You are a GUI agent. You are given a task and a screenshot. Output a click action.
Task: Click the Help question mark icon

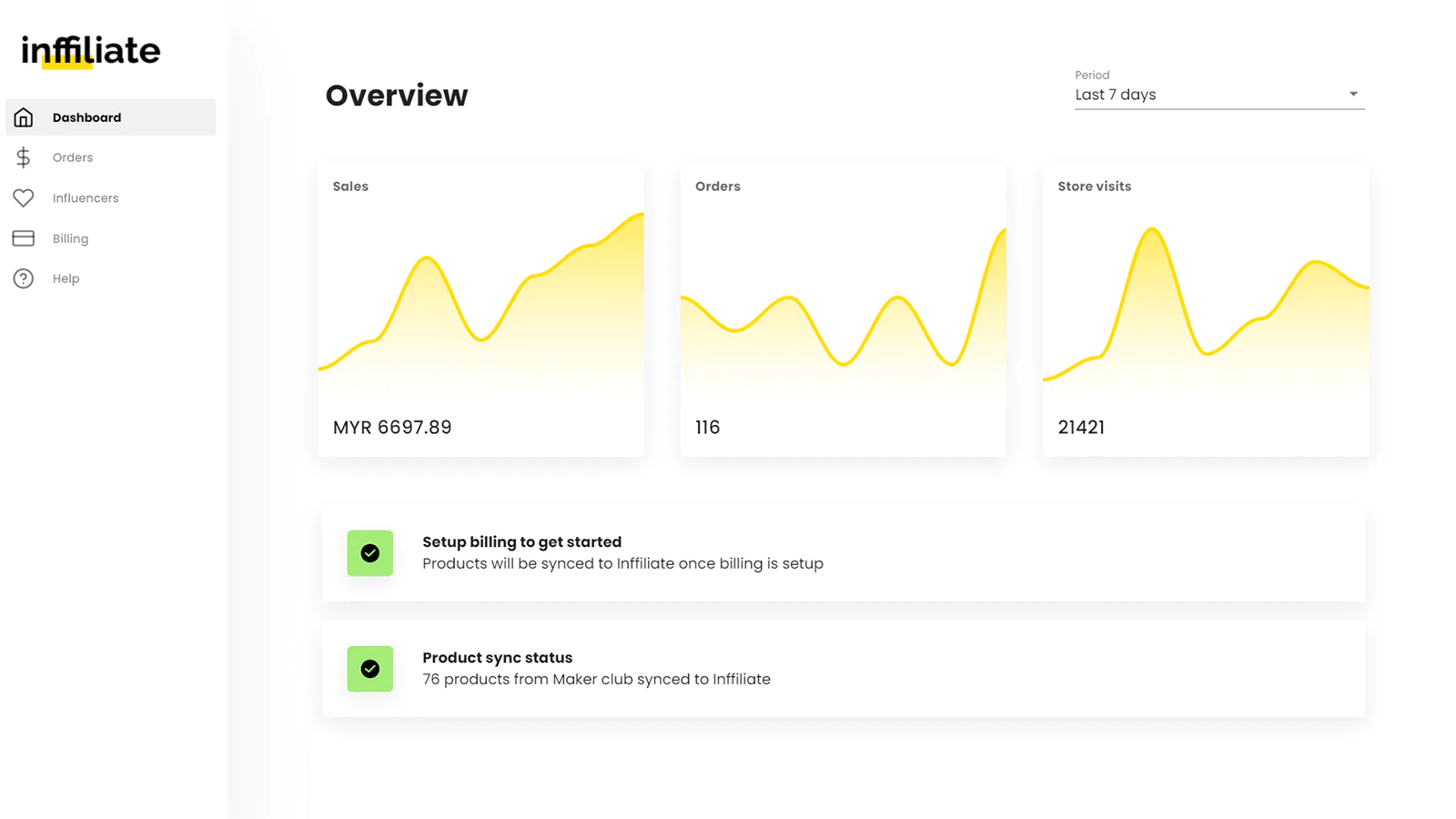[x=24, y=278]
